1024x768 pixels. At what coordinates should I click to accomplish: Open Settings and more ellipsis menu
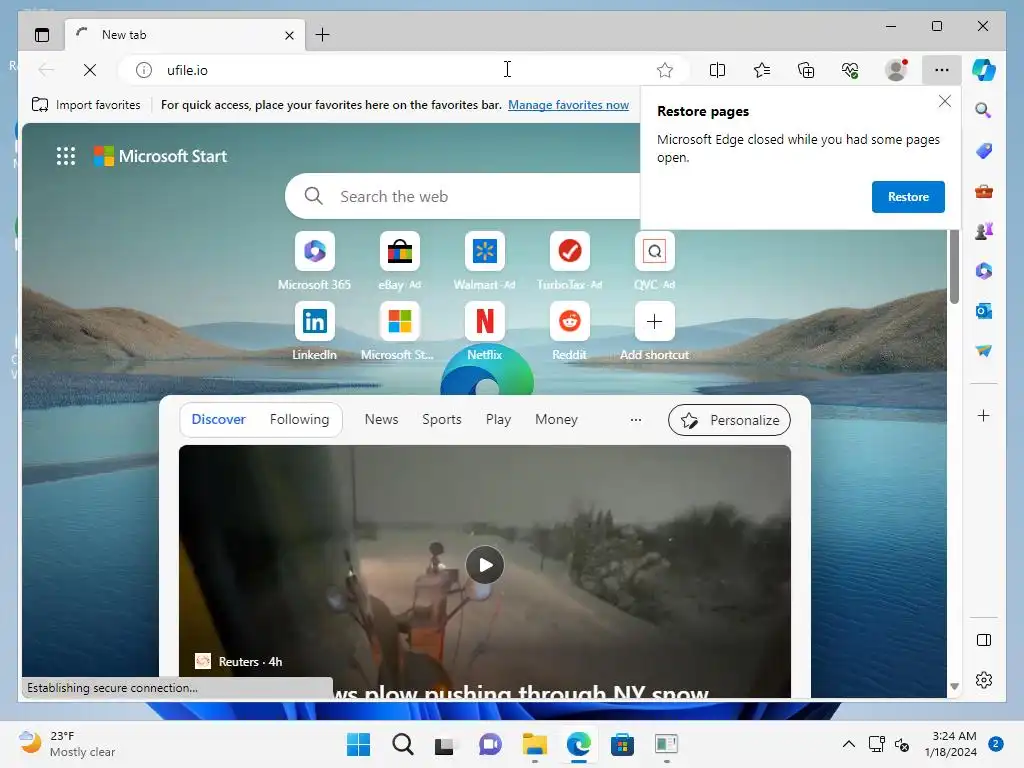tap(941, 70)
